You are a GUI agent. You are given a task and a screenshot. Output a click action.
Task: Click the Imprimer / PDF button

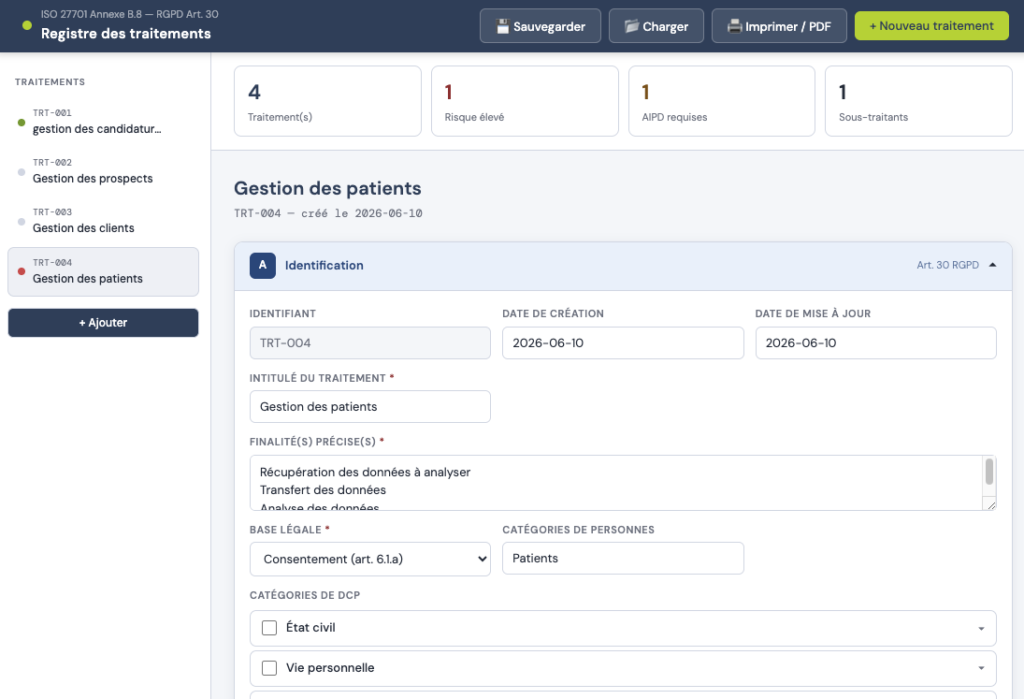[x=779, y=26]
